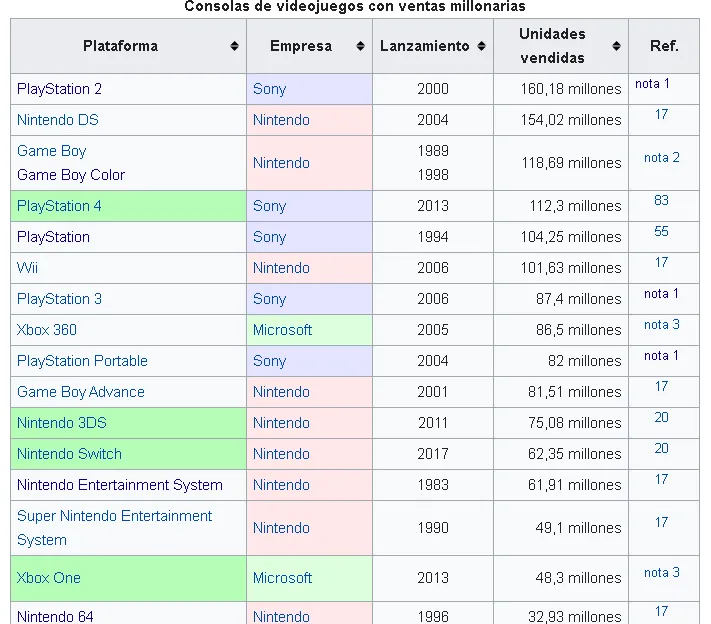Select launch year 2000 cell
Viewport: 711px width, 624px height.
[x=433, y=89]
